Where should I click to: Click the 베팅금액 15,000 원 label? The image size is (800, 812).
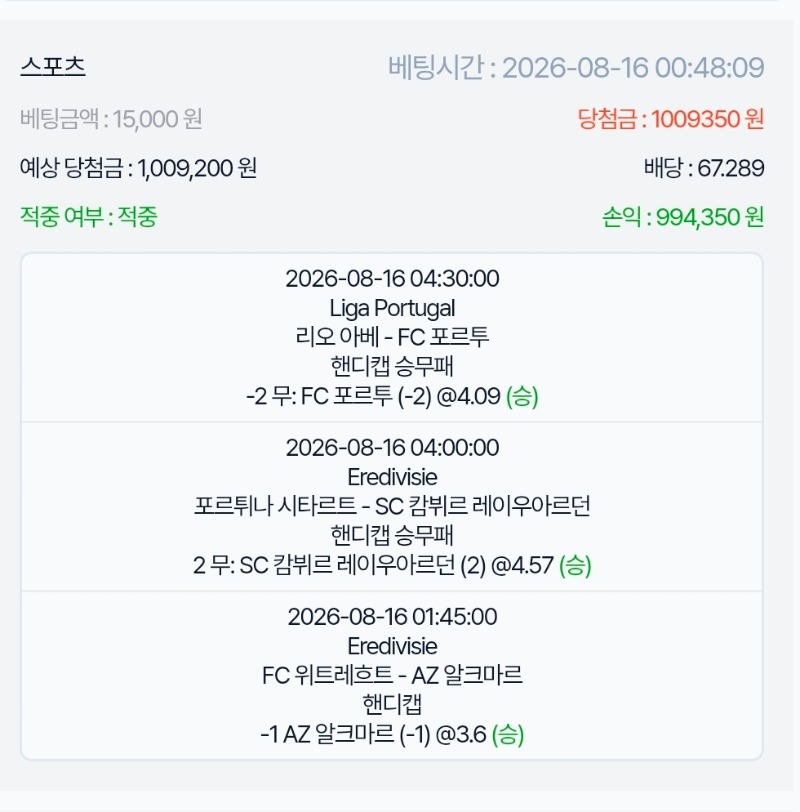point(111,119)
